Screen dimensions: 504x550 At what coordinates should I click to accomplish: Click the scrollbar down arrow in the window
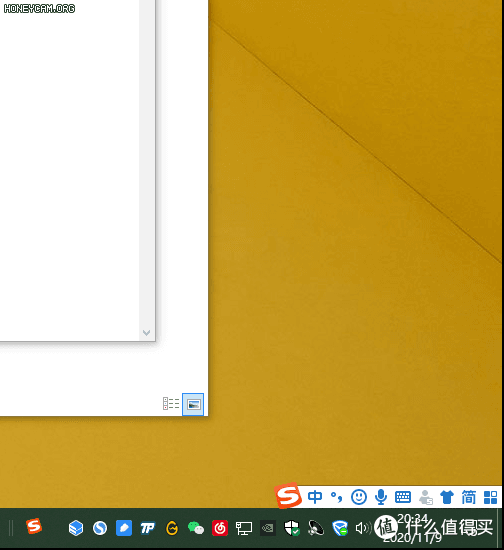point(147,333)
